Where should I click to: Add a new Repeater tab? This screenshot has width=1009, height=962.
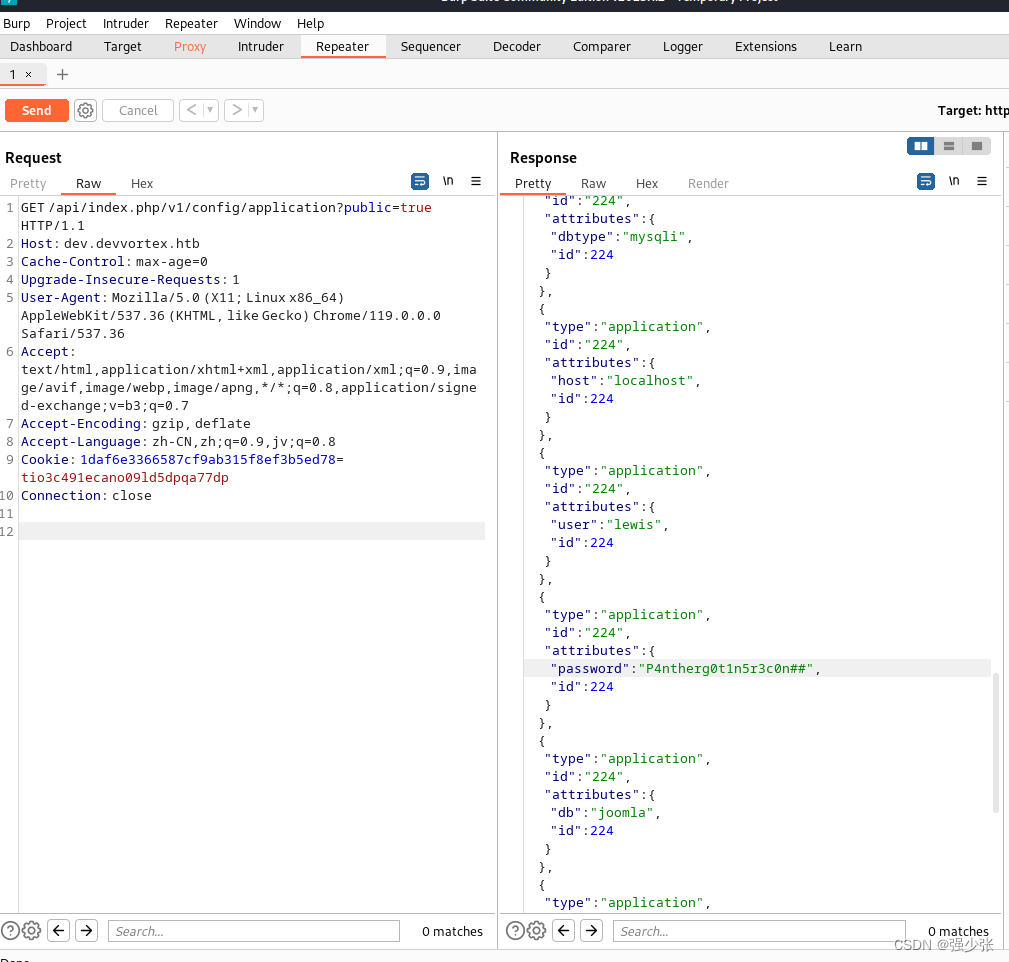coord(62,75)
